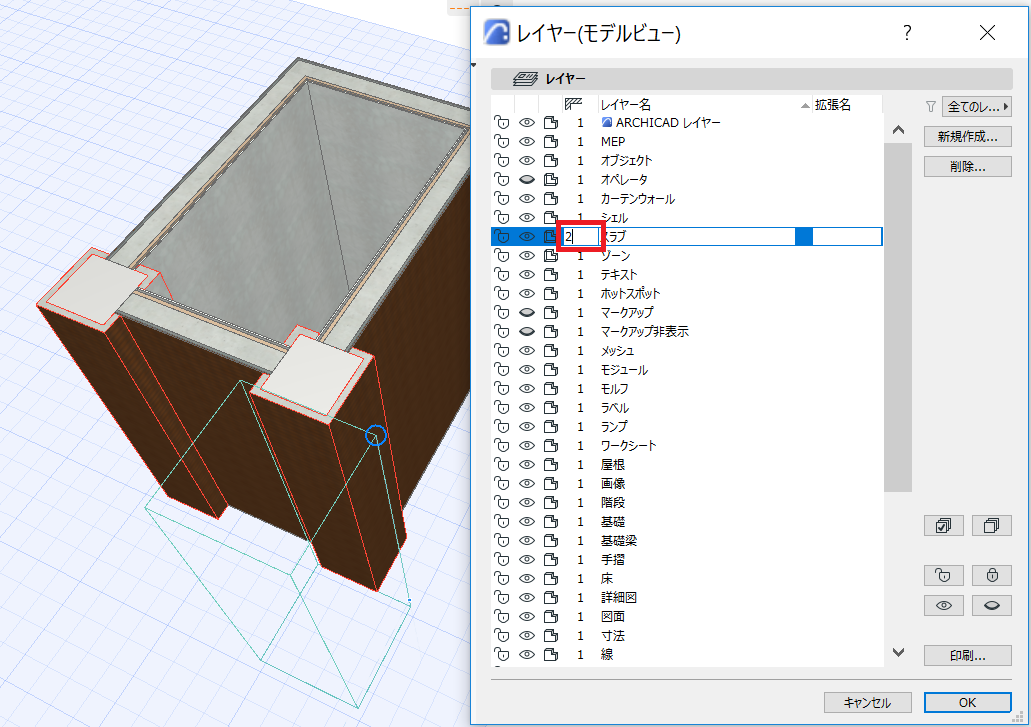Sort by the レイヤー名 column header
The height and width of the screenshot is (727, 1031).
(x=625, y=105)
